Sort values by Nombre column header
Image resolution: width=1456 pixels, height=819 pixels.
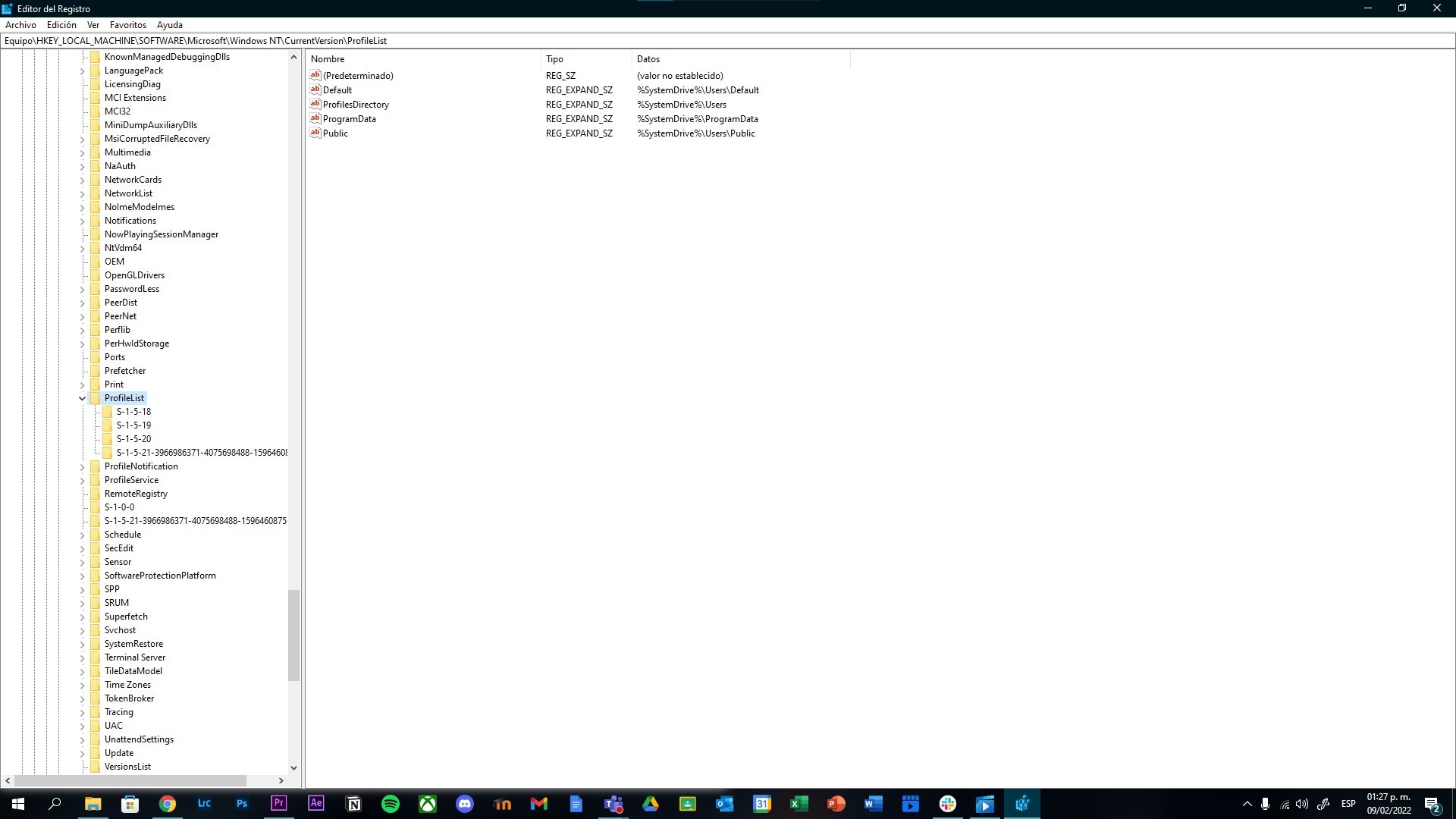tap(328, 59)
